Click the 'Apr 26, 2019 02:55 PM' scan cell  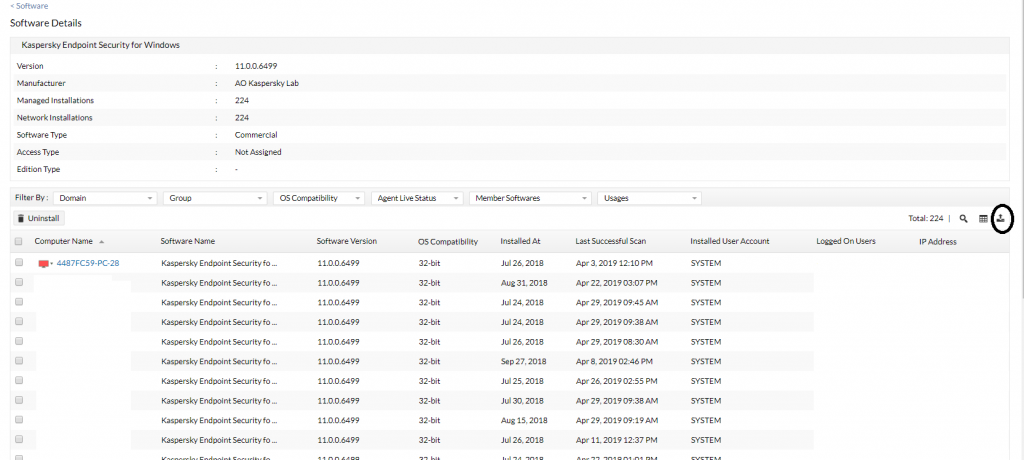(616, 381)
